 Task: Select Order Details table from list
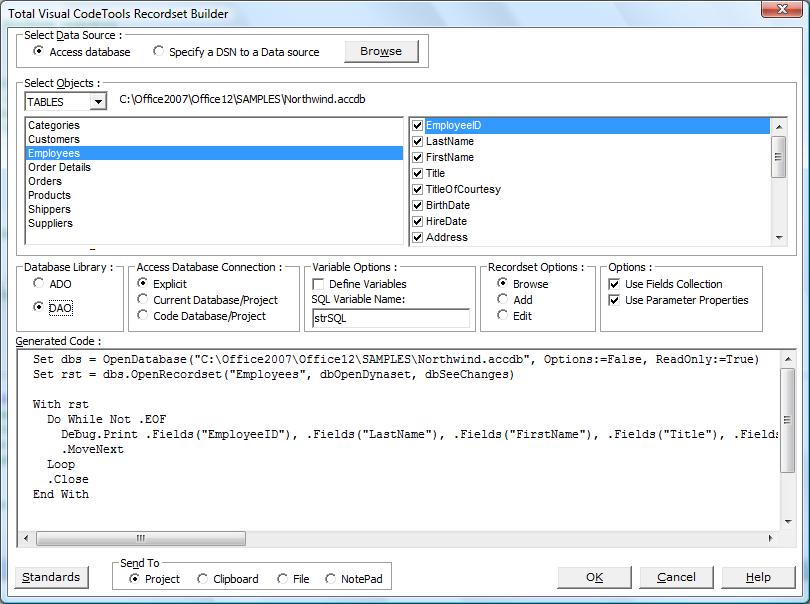pos(59,167)
